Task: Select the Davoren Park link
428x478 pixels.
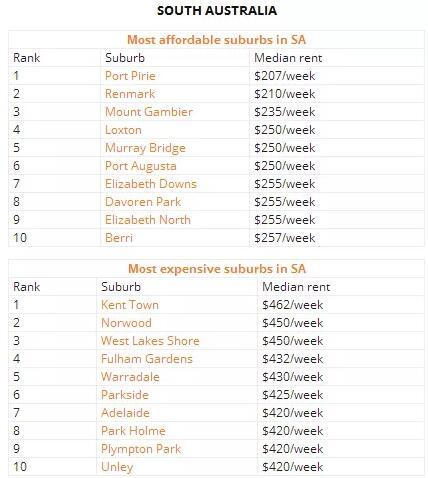Action: (x=143, y=202)
